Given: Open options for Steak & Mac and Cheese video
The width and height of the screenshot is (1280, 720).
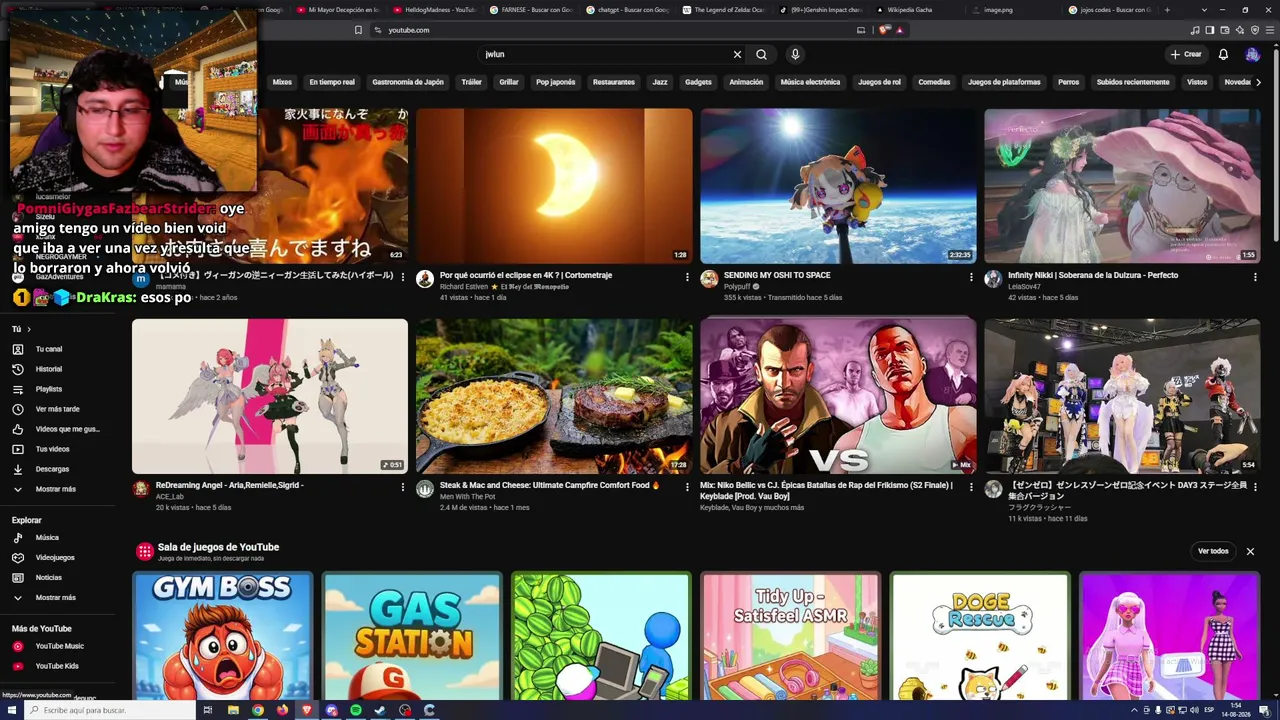Looking at the screenshot, I should pos(687,487).
